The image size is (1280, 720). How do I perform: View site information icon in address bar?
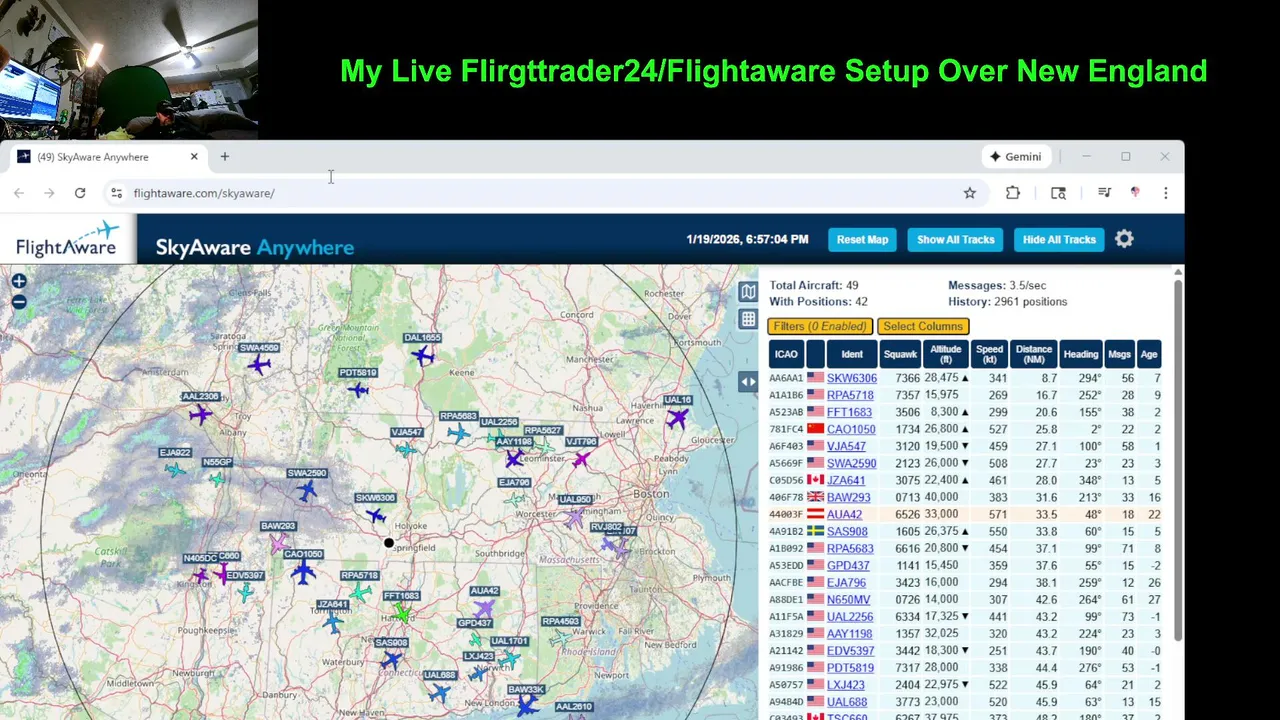click(116, 193)
